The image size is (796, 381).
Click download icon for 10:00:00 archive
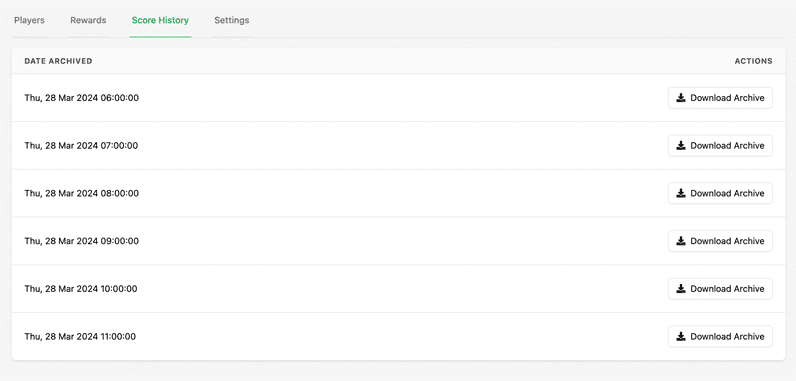click(681, 289)
